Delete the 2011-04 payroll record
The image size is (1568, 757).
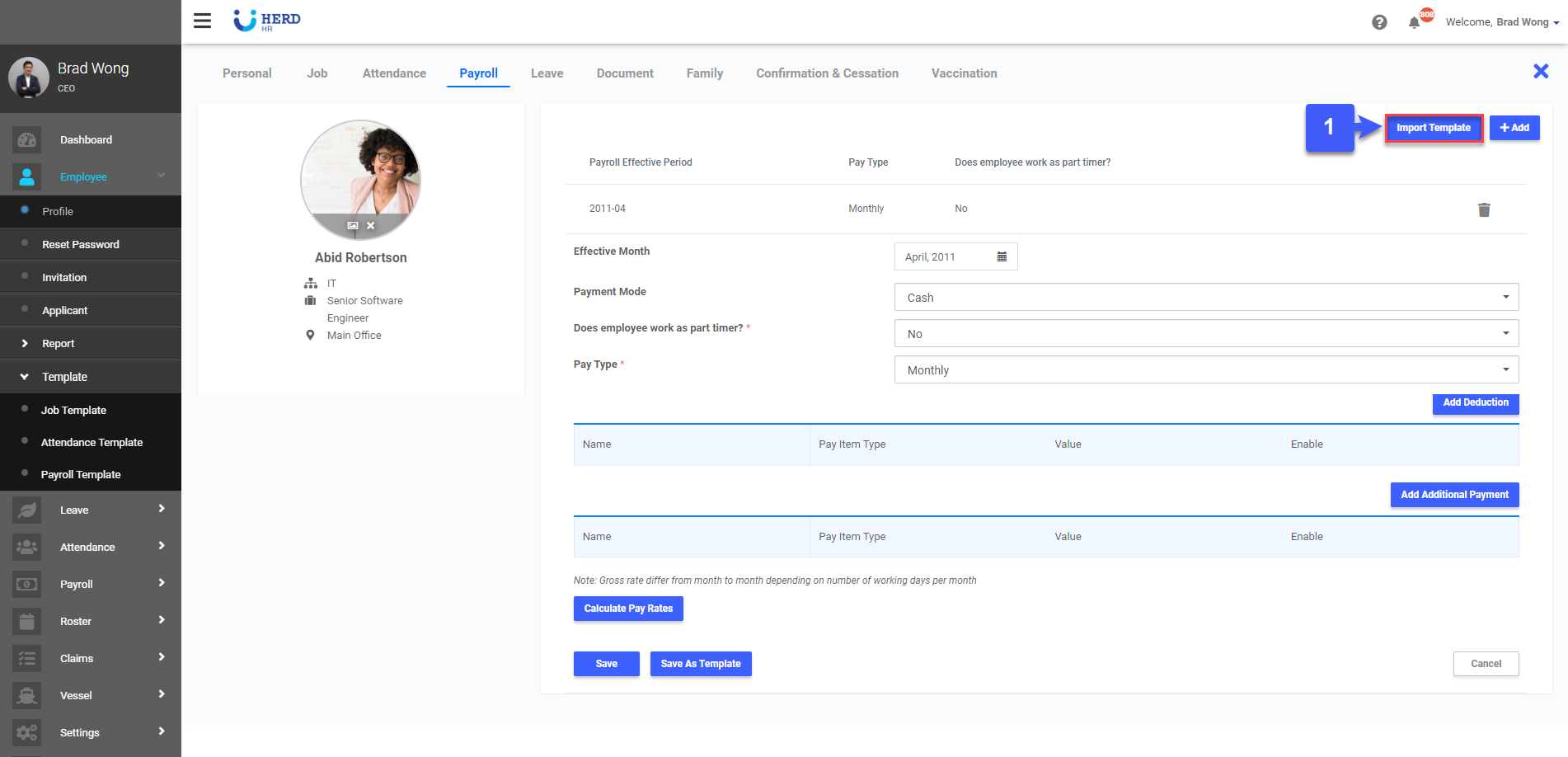(1484, 209)
